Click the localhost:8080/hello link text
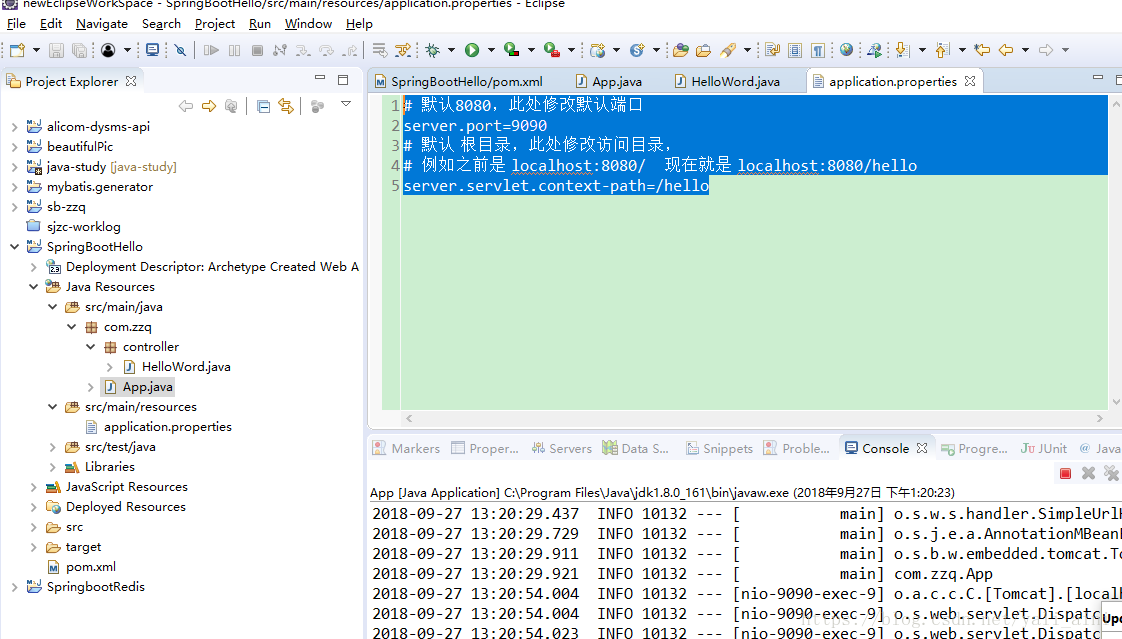The image size is (1122, 639). [x=827, y=166]
